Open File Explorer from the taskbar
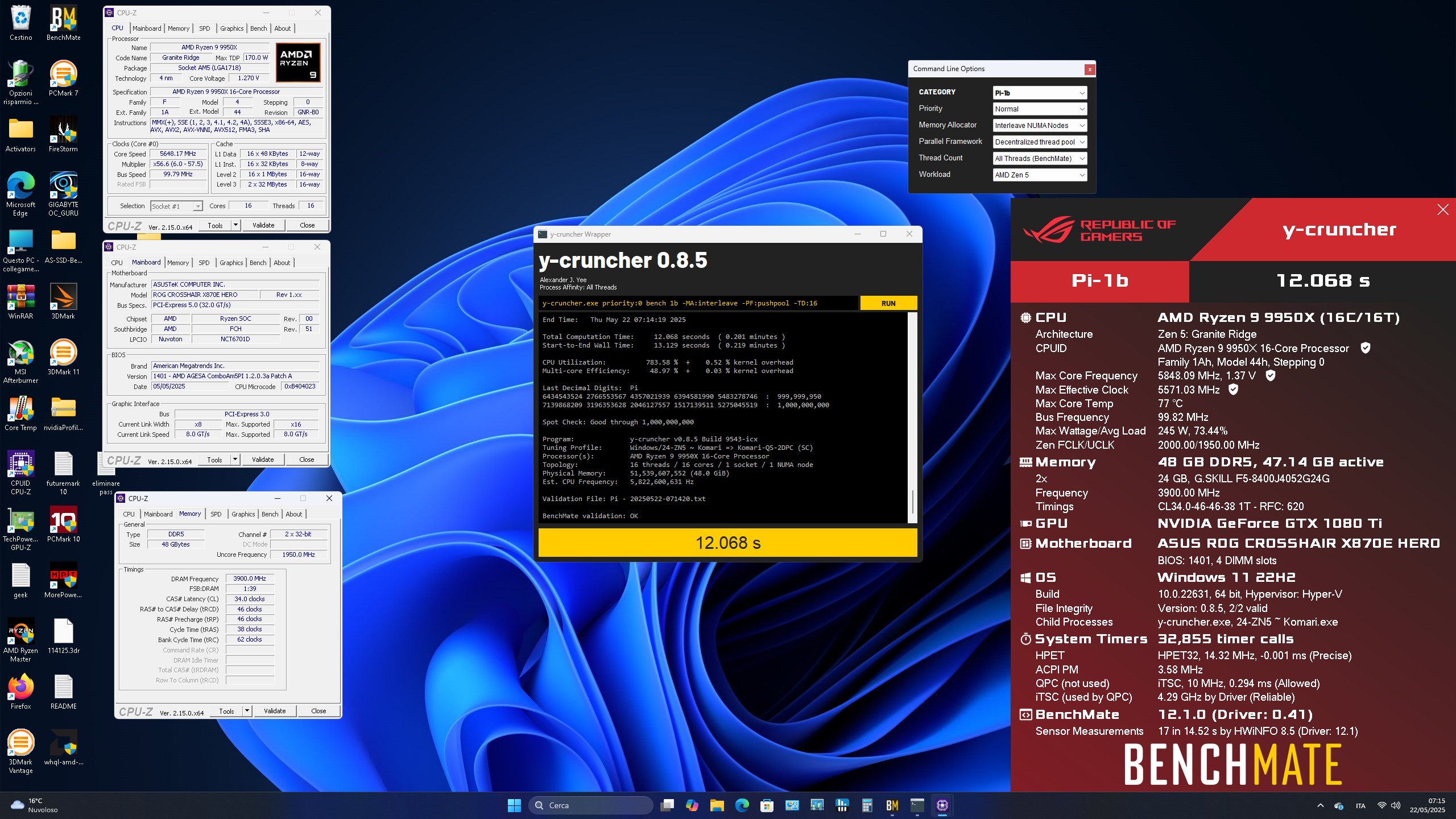Image resolution: width=1456 pixels, height=819 pixels. 717,805
